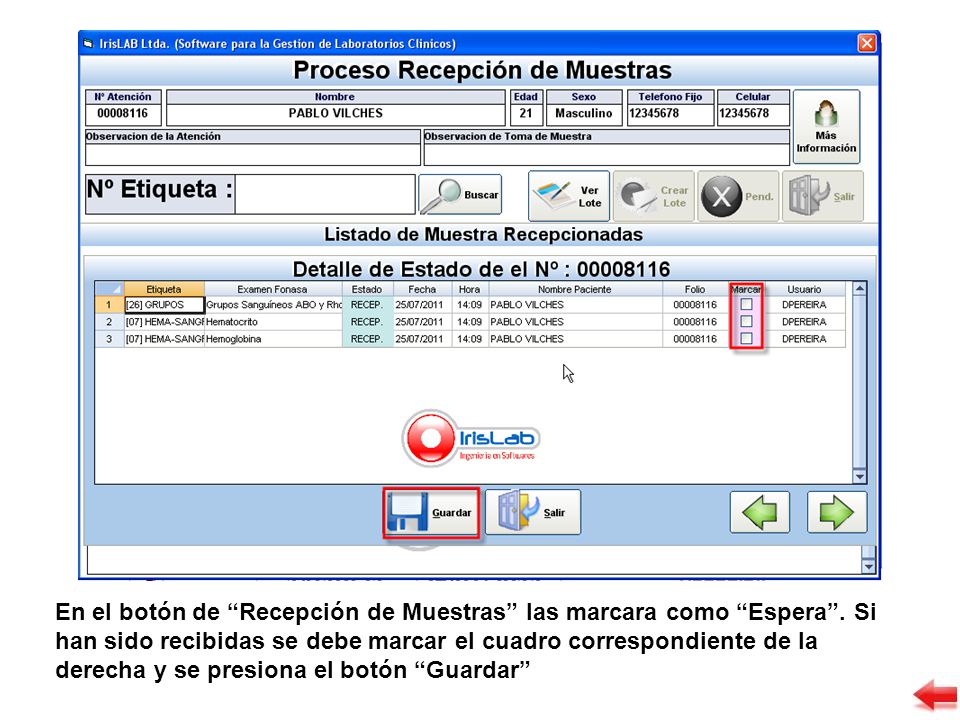Click the Hora column header

(470, 289)
